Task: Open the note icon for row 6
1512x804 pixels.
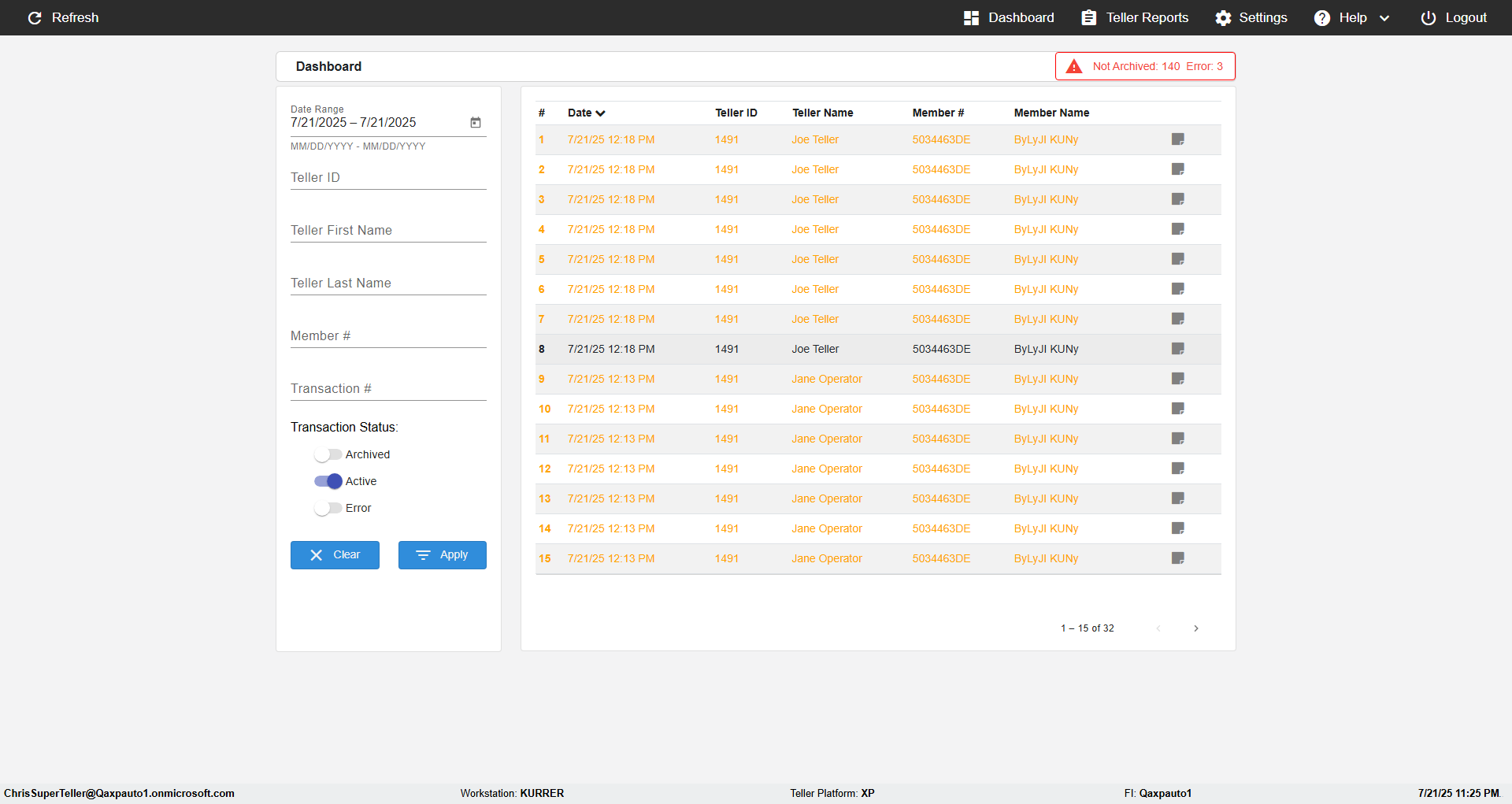Action: click(1178, 289)
